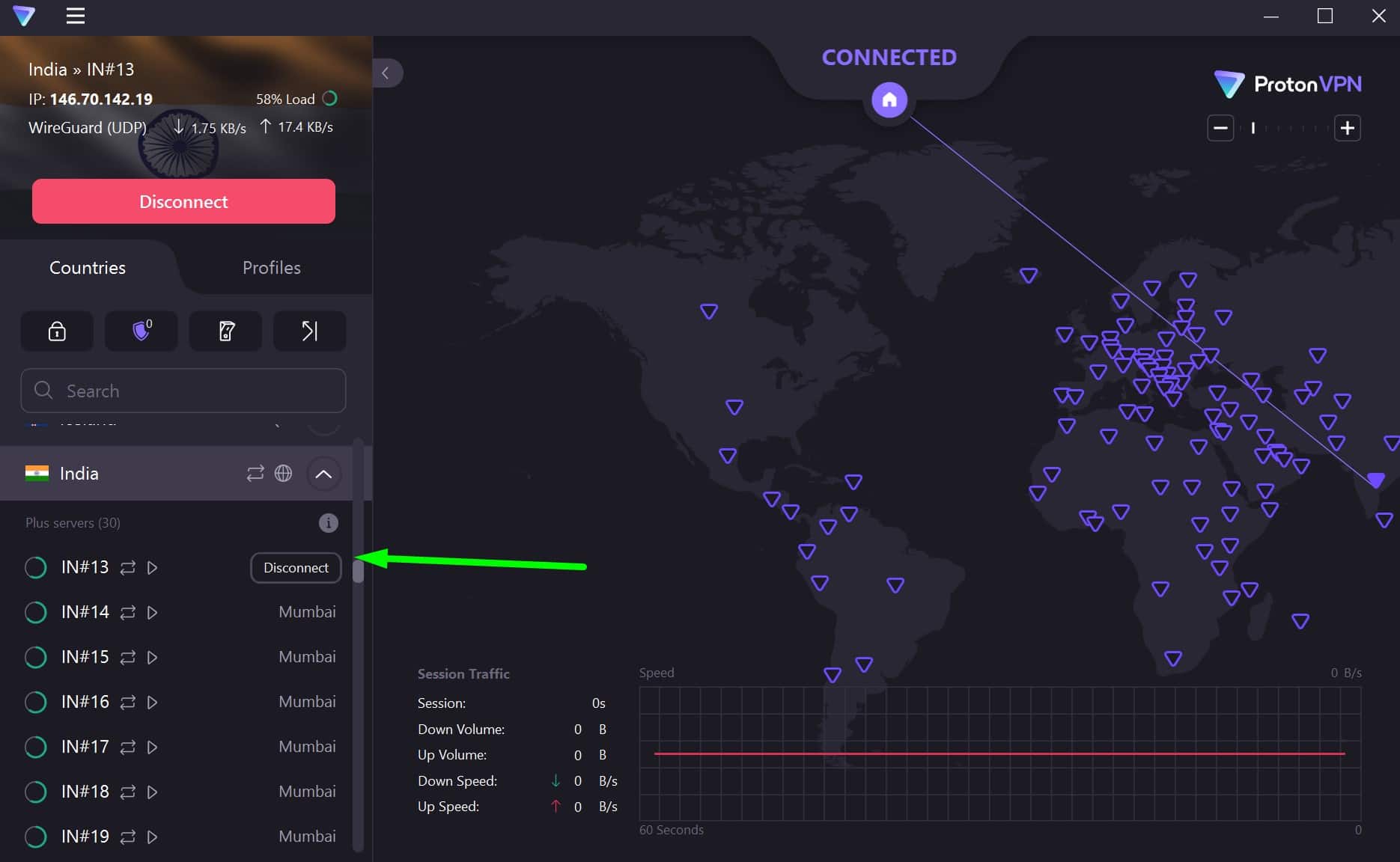Switch to the Profiles tab

[x=272, y=267]
